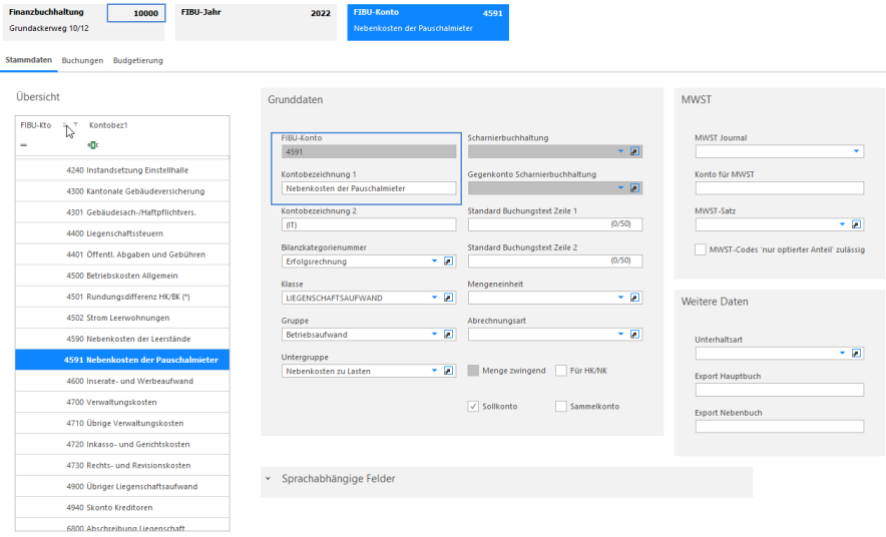The image size is (886, 537).
Task: Enable the Sammelkonto checkbox
Action: click(561, 406)
